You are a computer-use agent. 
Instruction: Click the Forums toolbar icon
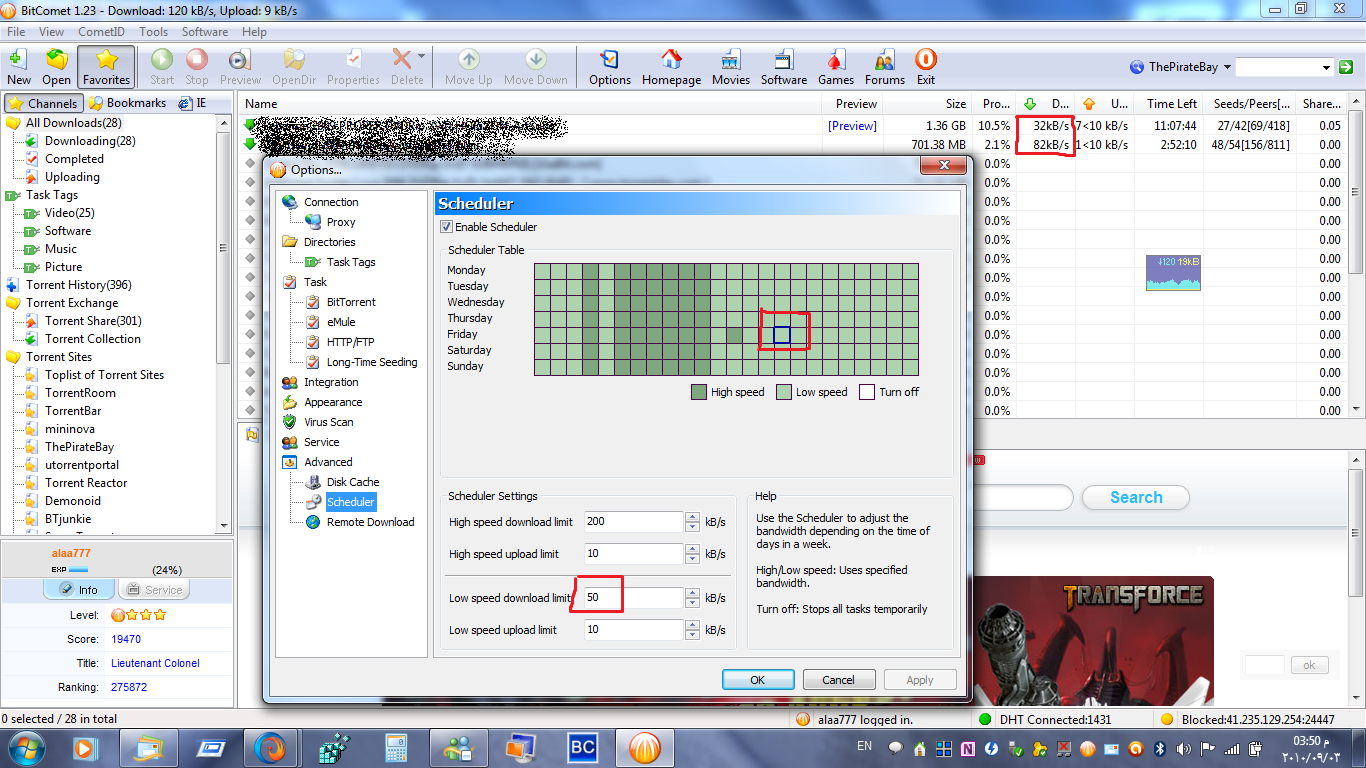pyautogui.click(x=884, y=67)
